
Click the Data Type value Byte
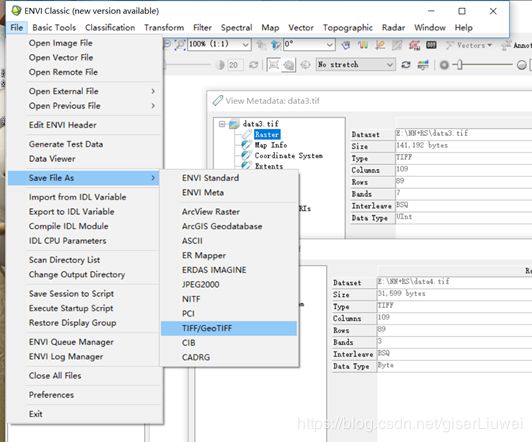point(386,365)
